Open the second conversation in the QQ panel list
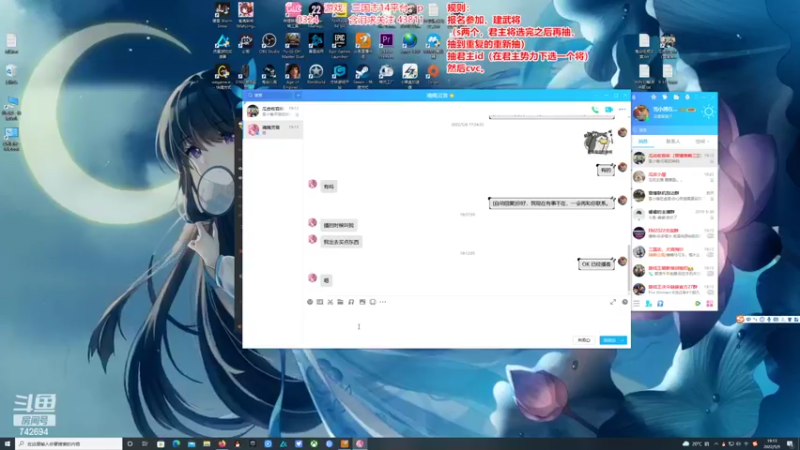Screen dimensions: 800x450 pos(674,177)
